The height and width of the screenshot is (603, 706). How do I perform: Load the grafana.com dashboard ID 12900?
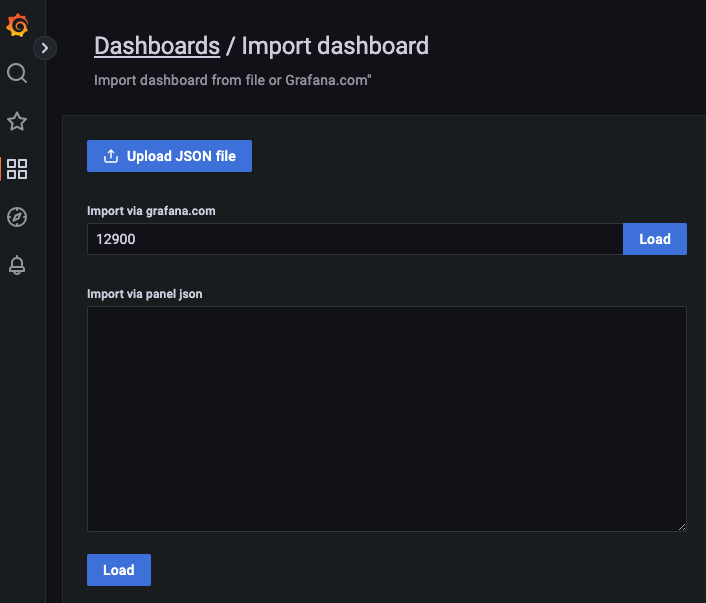pyautogui.click(x=655, y=239)
